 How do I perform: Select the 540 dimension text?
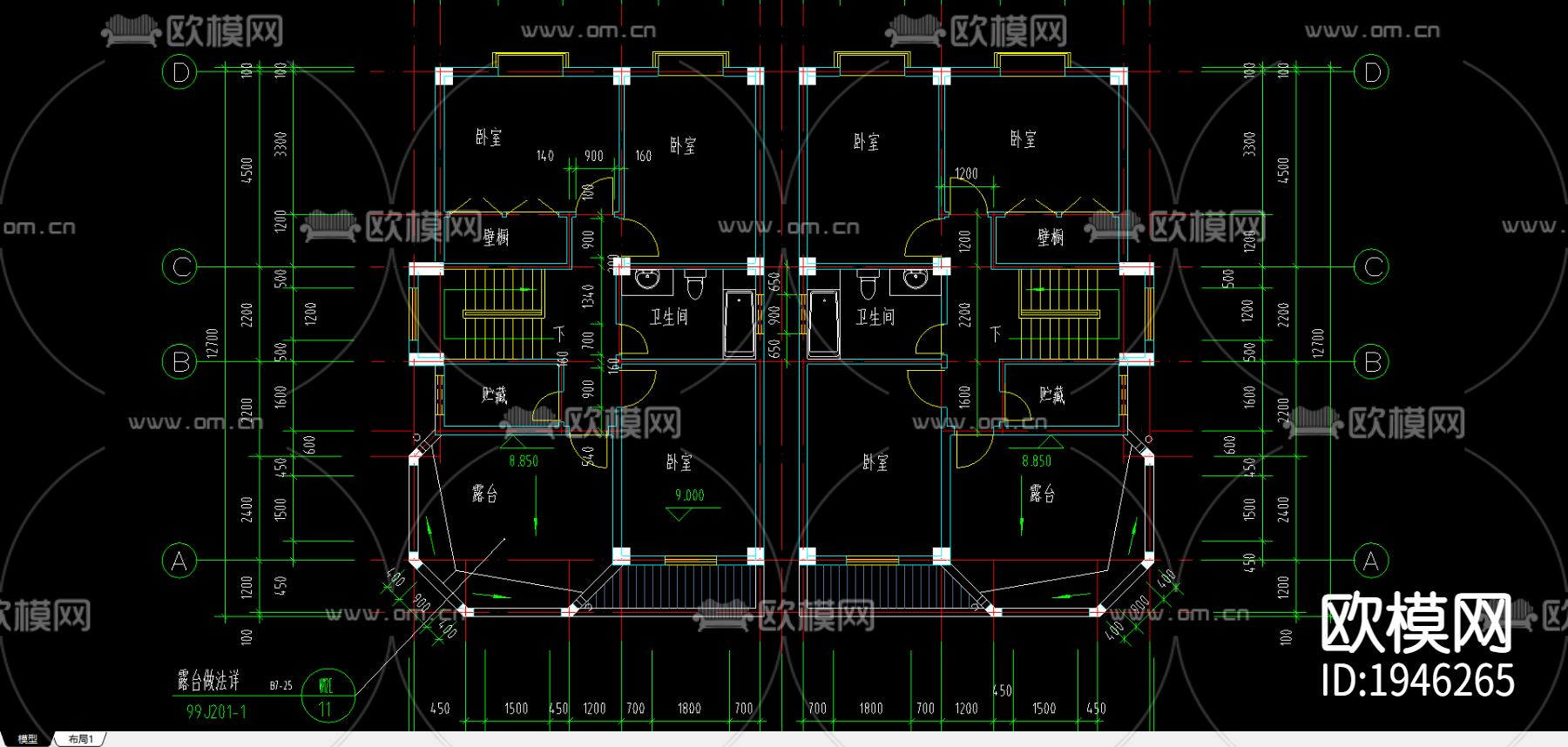pos(588,455)
